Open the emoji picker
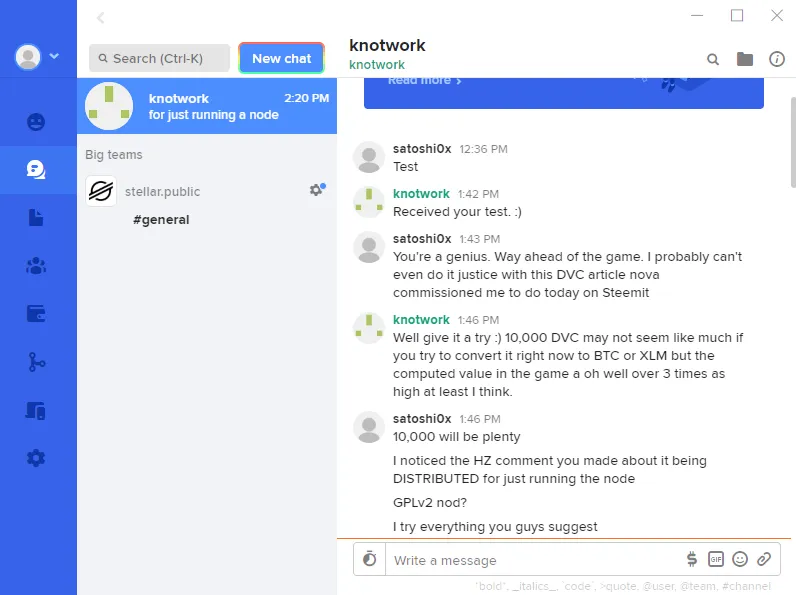Viewport: 796px width, 595px height. [740, 559]
